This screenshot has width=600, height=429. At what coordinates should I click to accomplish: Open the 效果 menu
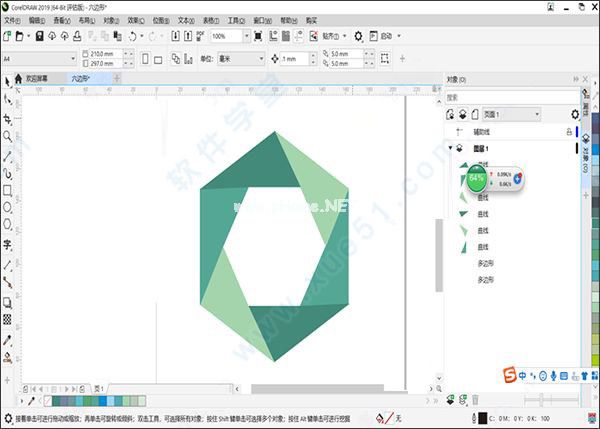tap(133, 19)
